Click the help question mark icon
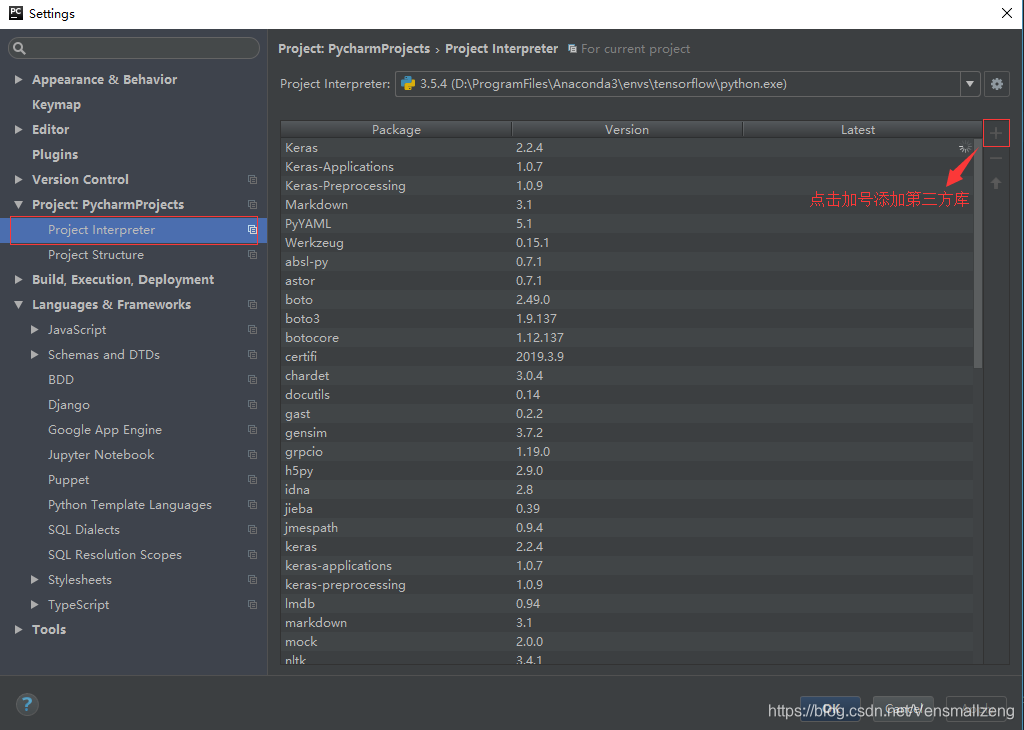Screen dimensions: 1024x730 pyautogui.click(x=27, y=704)
